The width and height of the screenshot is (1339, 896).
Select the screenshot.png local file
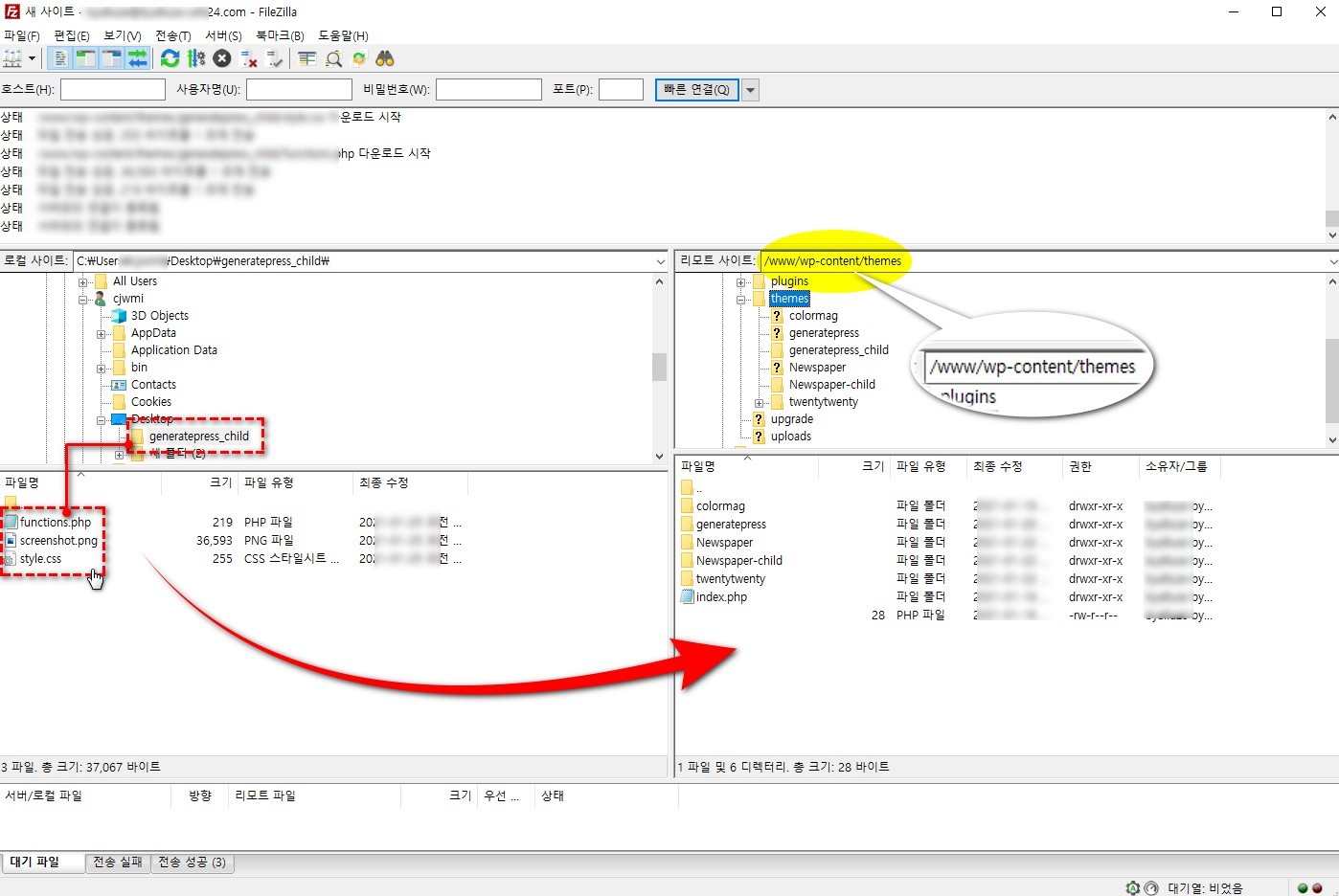[x=58, y=541]
